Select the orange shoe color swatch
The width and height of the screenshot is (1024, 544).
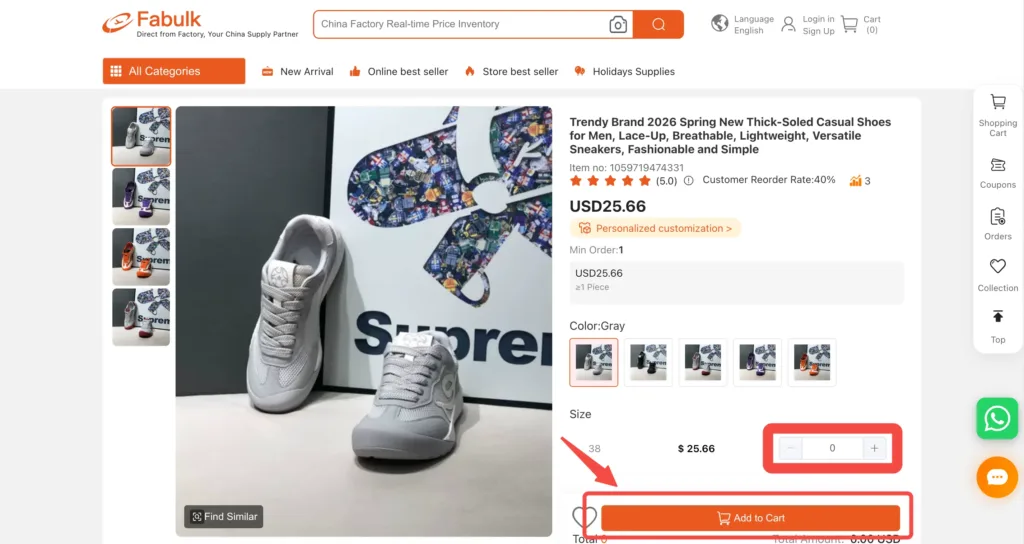coord(812,362)
